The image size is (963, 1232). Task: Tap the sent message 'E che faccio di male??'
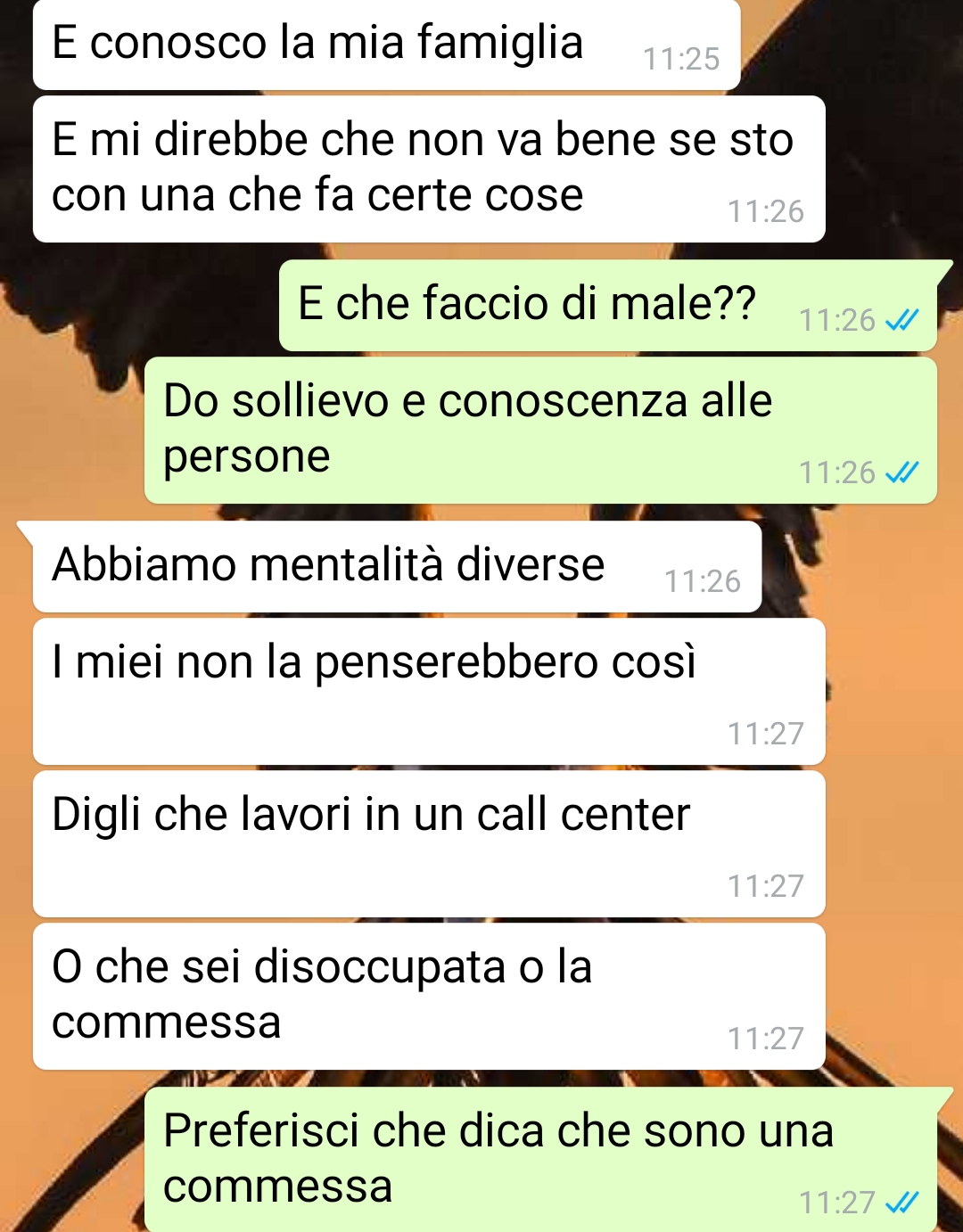click(x=607, y=306)
